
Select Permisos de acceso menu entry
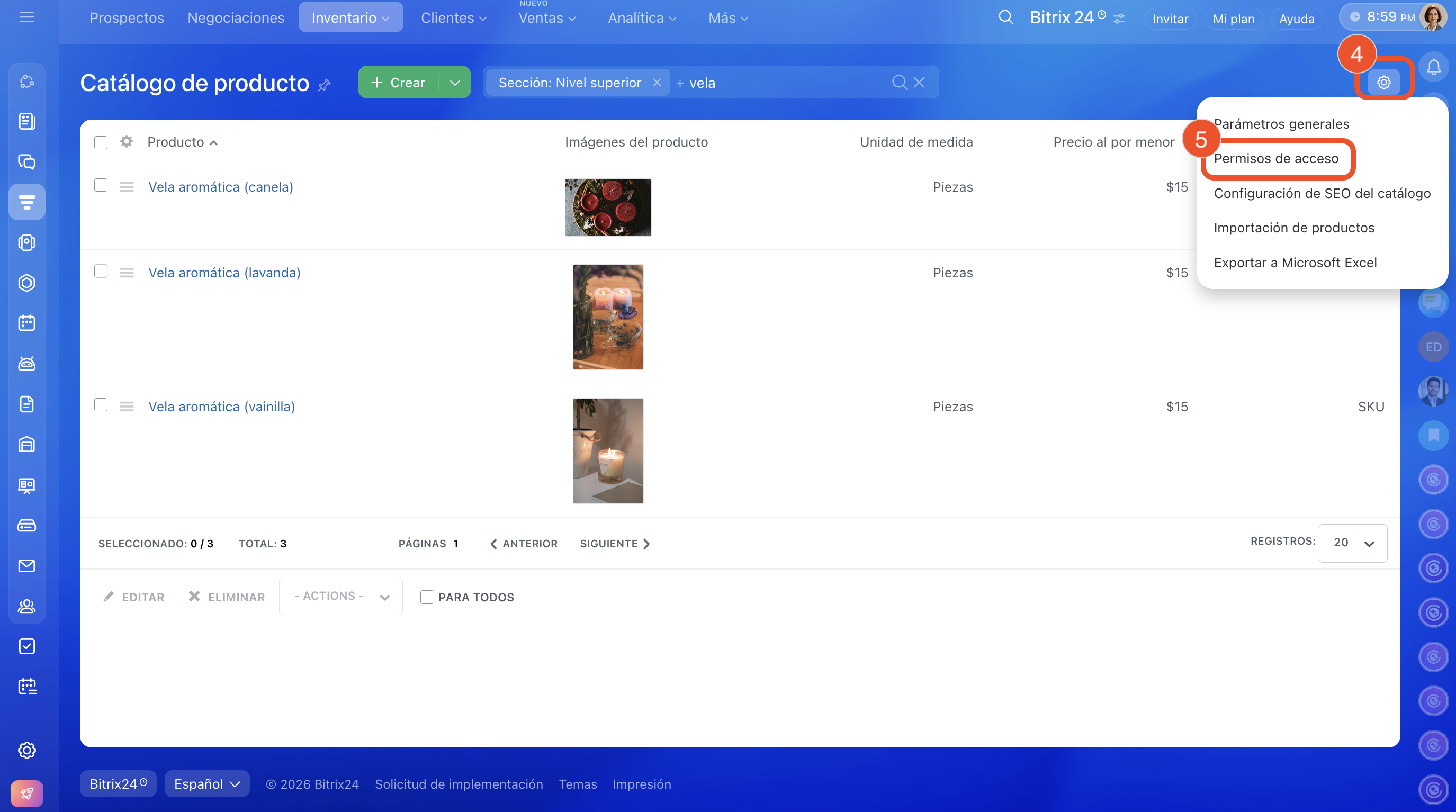1275,159
